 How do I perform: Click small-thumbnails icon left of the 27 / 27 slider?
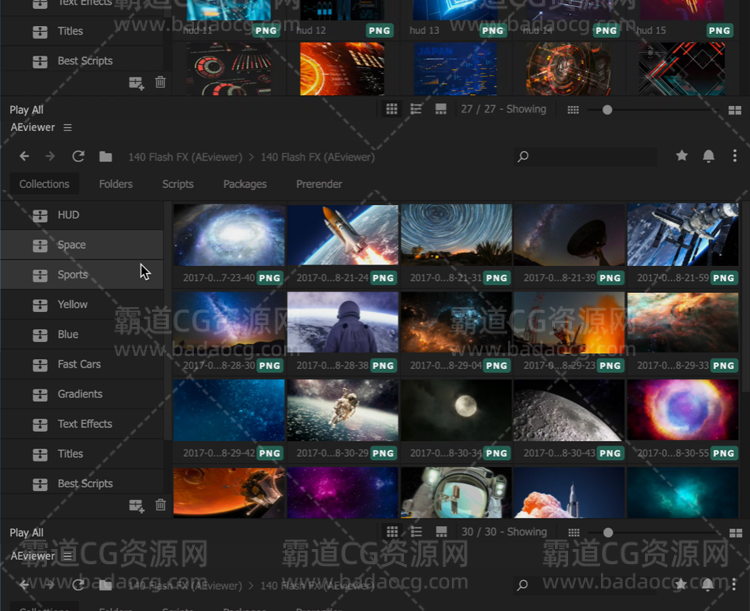click(573, 110)
